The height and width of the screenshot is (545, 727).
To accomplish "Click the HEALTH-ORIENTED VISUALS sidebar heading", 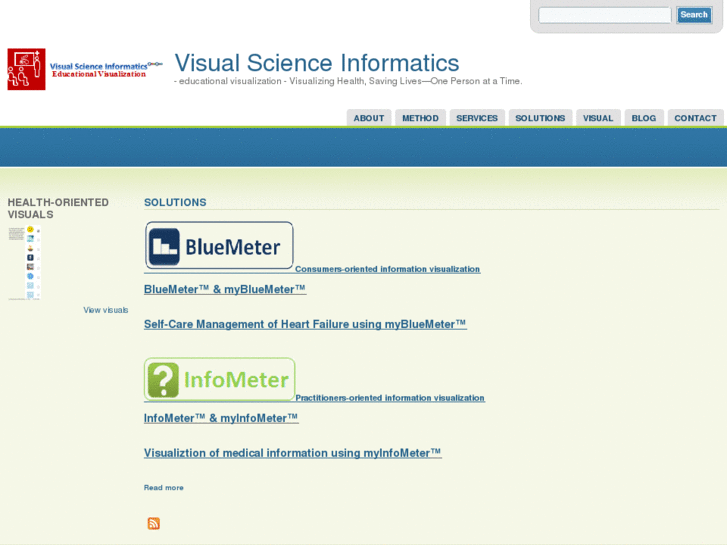I will pyautogui.click(x=58, y=208).
